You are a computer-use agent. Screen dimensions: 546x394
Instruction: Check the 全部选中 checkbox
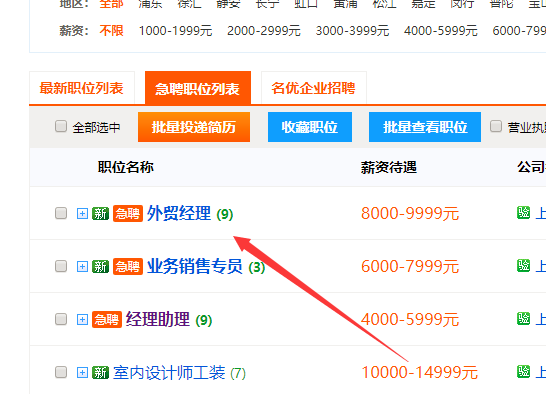(x=61, y=126)
